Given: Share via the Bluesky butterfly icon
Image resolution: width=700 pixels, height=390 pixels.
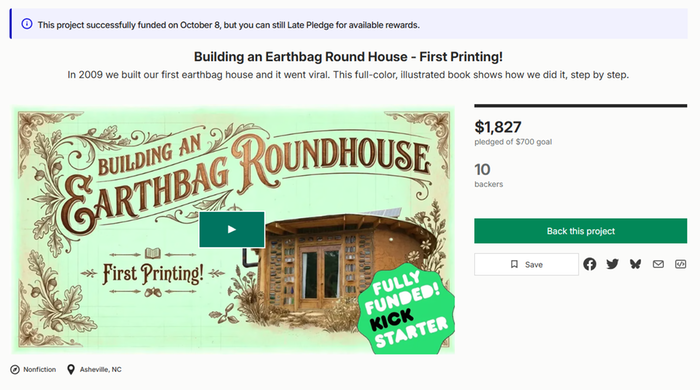Looking at the screenshot, I should click(x=635, y=264).
